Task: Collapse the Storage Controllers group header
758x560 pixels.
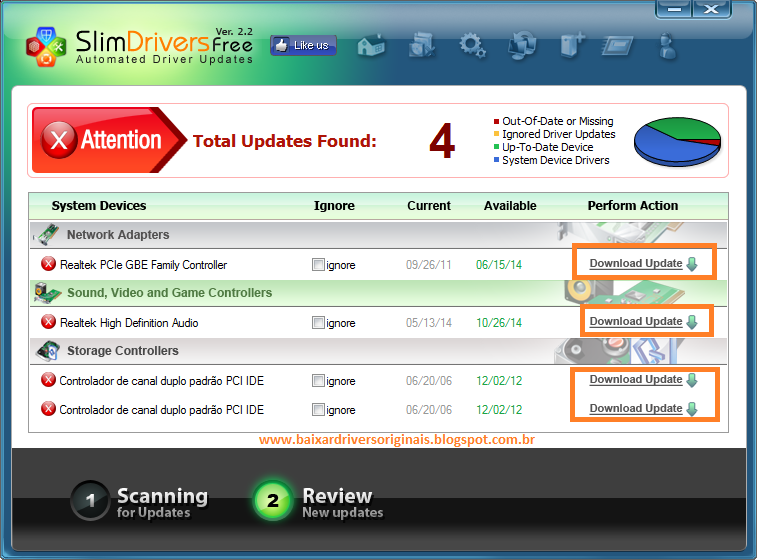Action: pos(379,351)
